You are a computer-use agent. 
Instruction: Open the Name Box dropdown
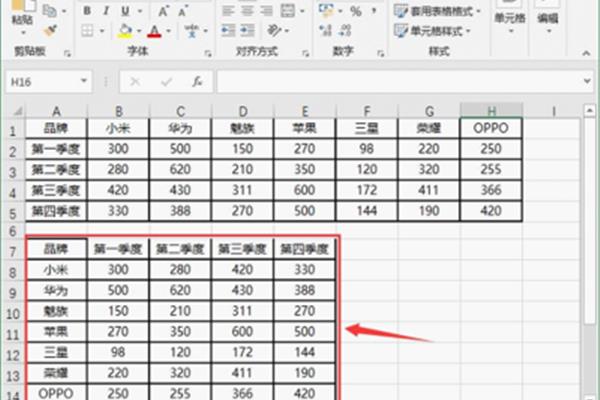tap(83, 81)
